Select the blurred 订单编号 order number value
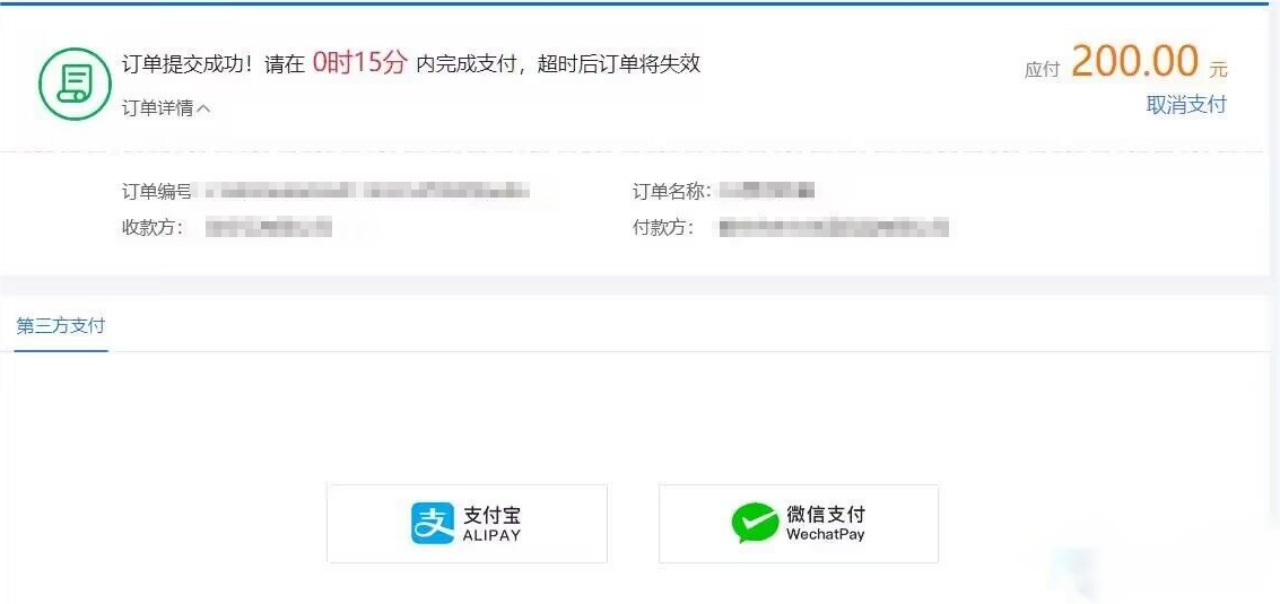 point(363,190)
